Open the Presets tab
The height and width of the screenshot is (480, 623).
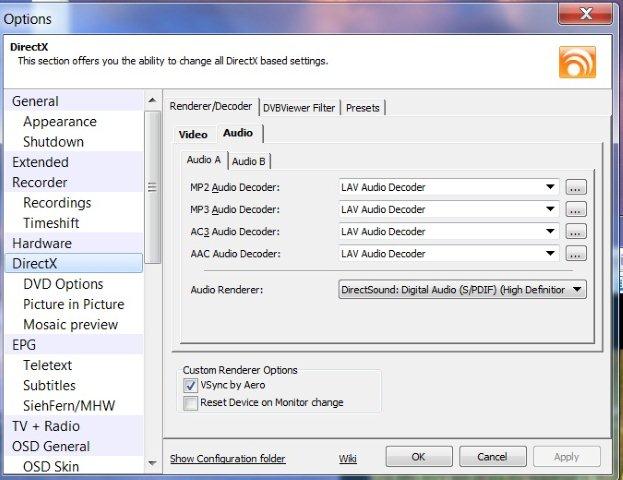364,108
